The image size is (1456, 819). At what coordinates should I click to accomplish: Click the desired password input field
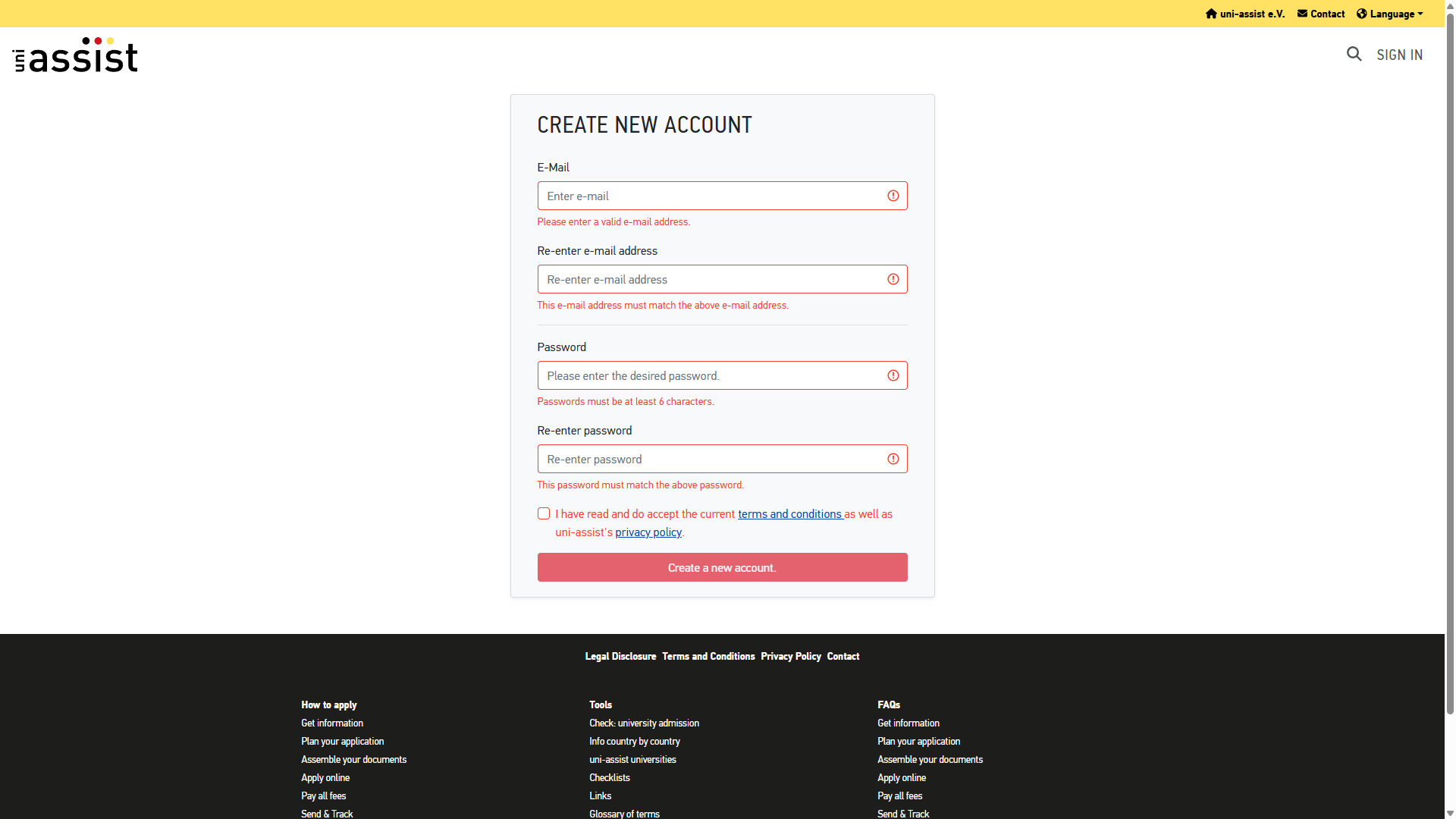point(709,375)
